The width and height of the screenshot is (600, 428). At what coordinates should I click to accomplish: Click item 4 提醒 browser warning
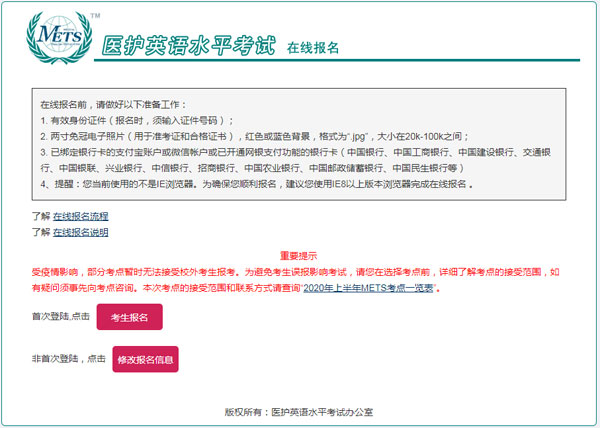click(256, 185)
